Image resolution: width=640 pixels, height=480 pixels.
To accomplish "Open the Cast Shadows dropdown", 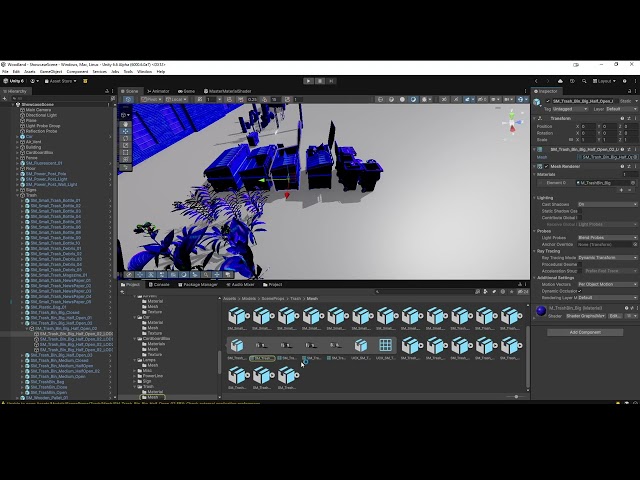I will tap(607, 204).
